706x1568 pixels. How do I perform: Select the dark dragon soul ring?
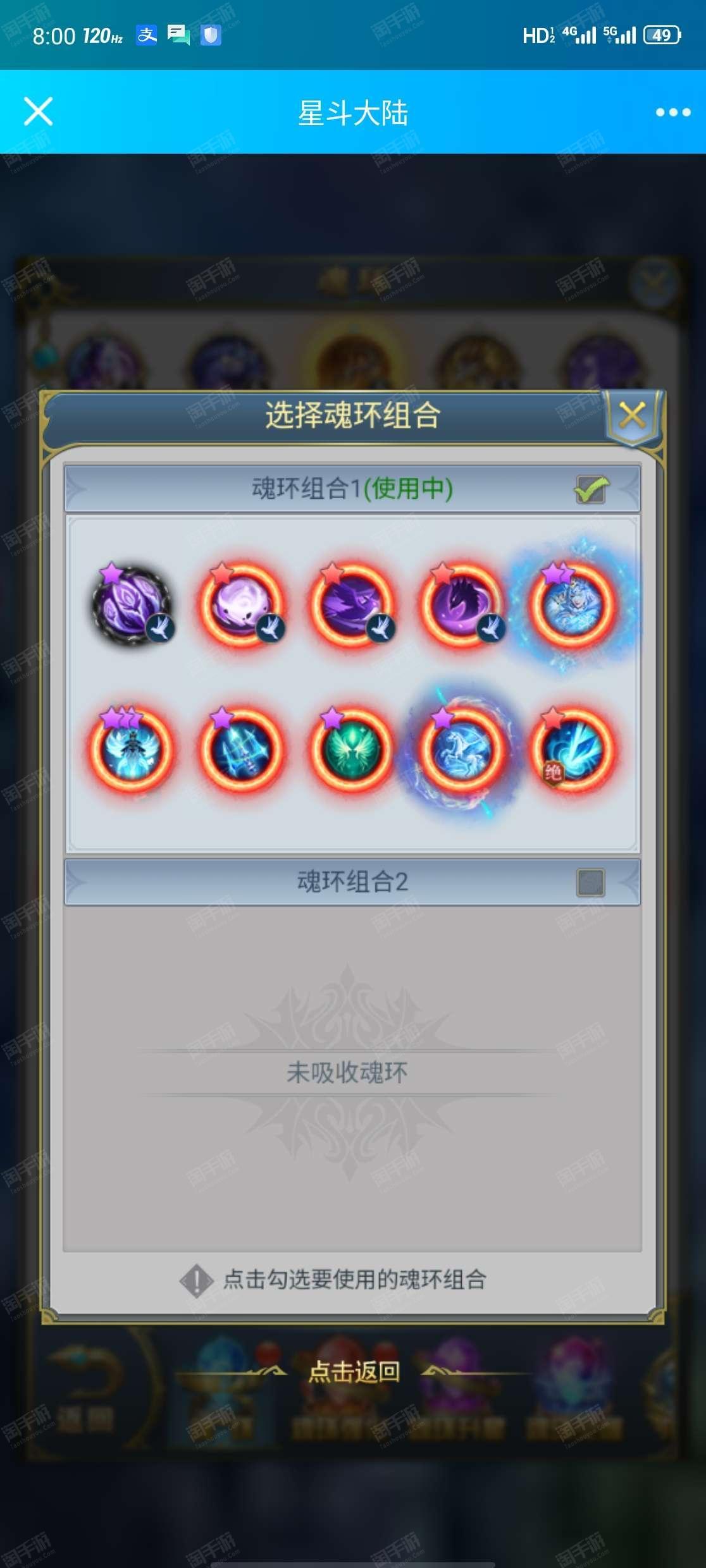point(461,604)
